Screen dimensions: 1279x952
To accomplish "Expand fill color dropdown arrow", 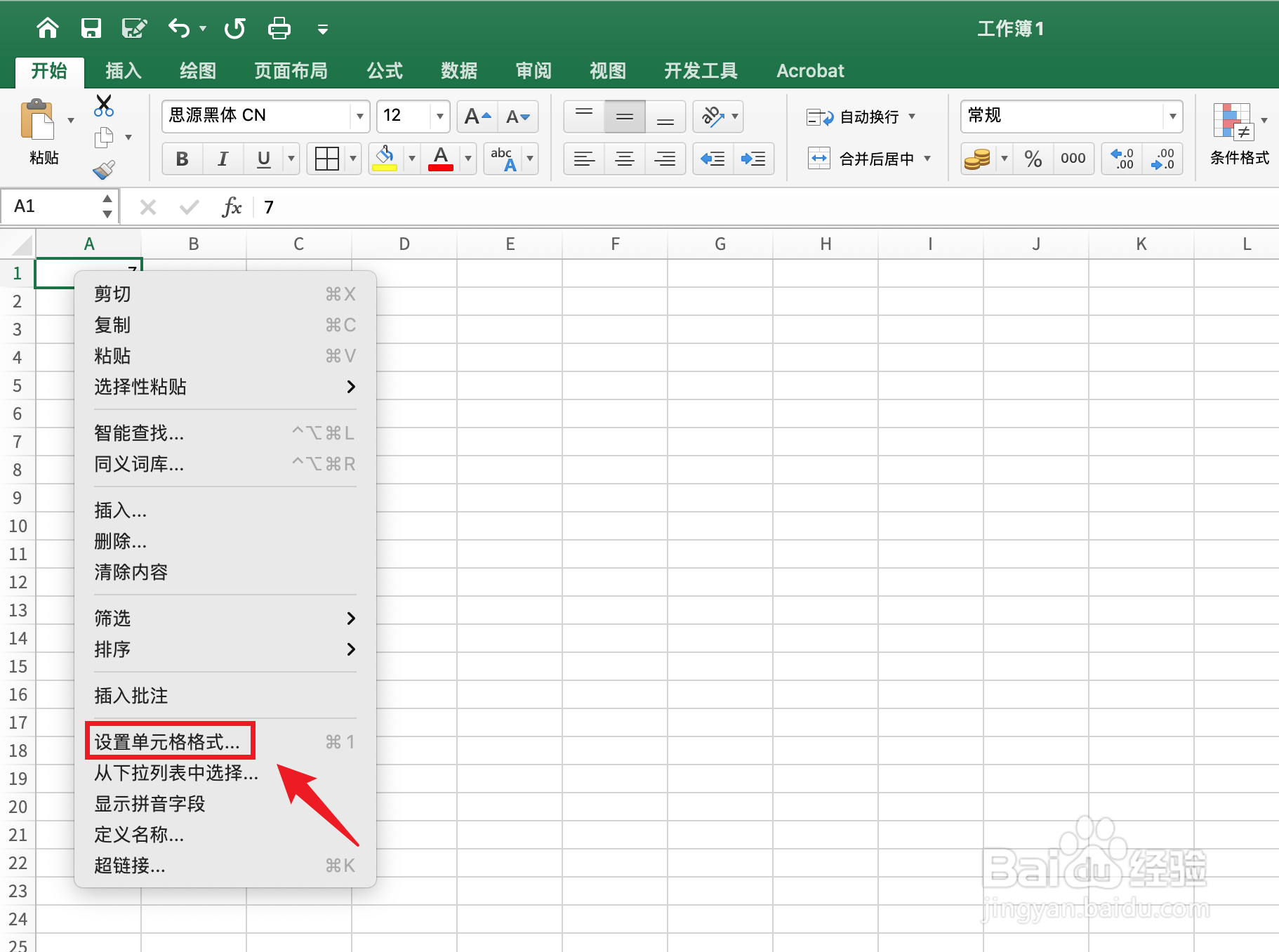I will [x=412, y=159].
